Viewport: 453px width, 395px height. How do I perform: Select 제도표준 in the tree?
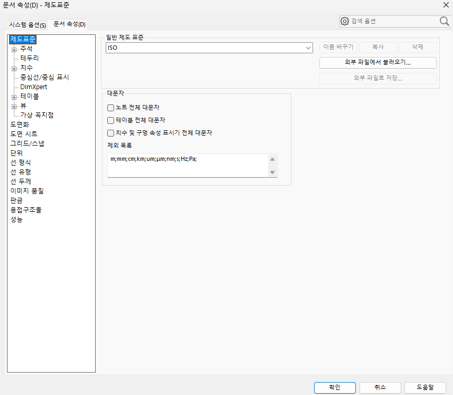pos(23,39)
